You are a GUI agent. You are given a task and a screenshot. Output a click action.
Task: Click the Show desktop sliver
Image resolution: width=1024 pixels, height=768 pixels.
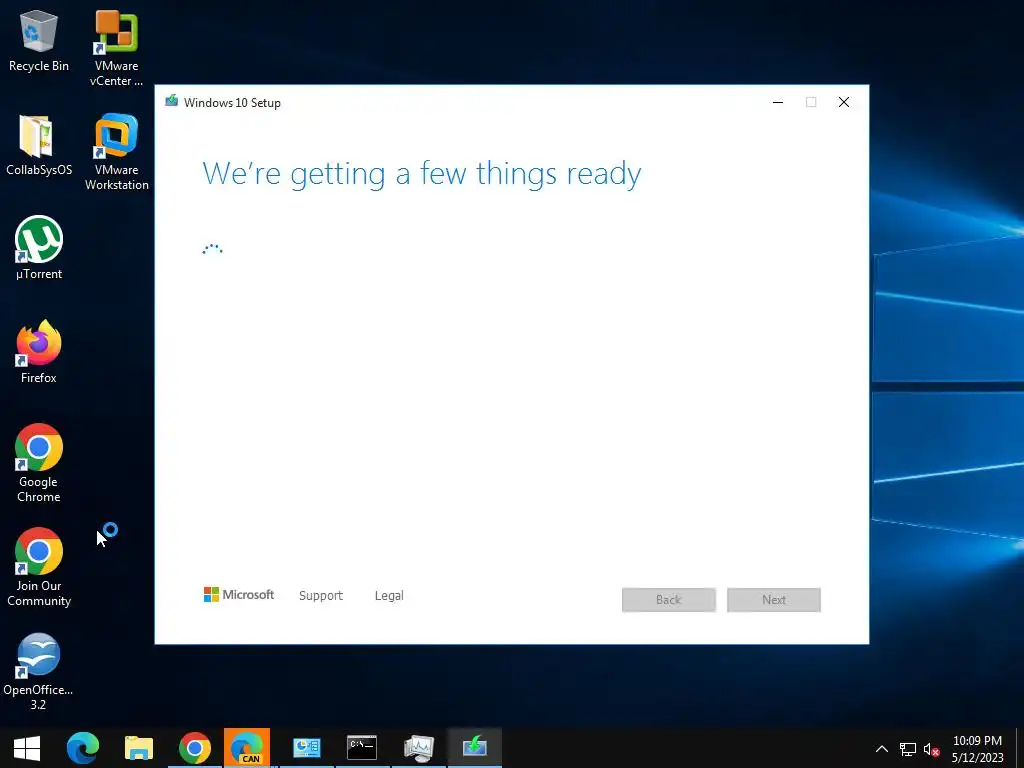(1020, 748)
